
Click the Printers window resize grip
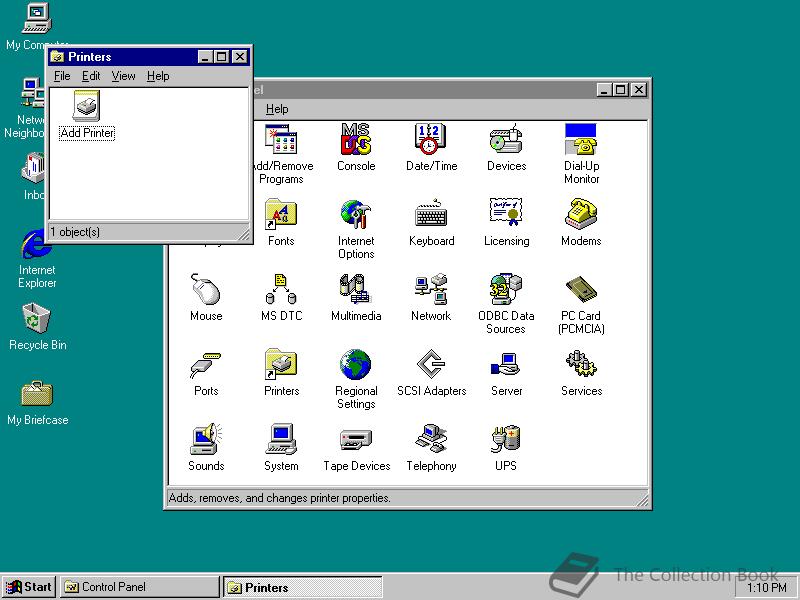(x=244, y=234)
